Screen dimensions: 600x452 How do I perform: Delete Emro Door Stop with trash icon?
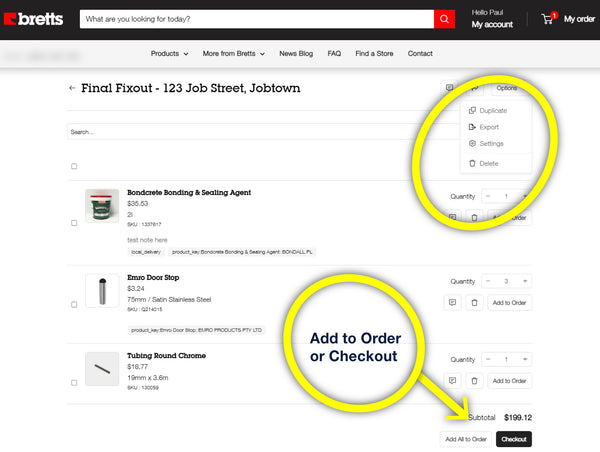(x=474, y=303)
